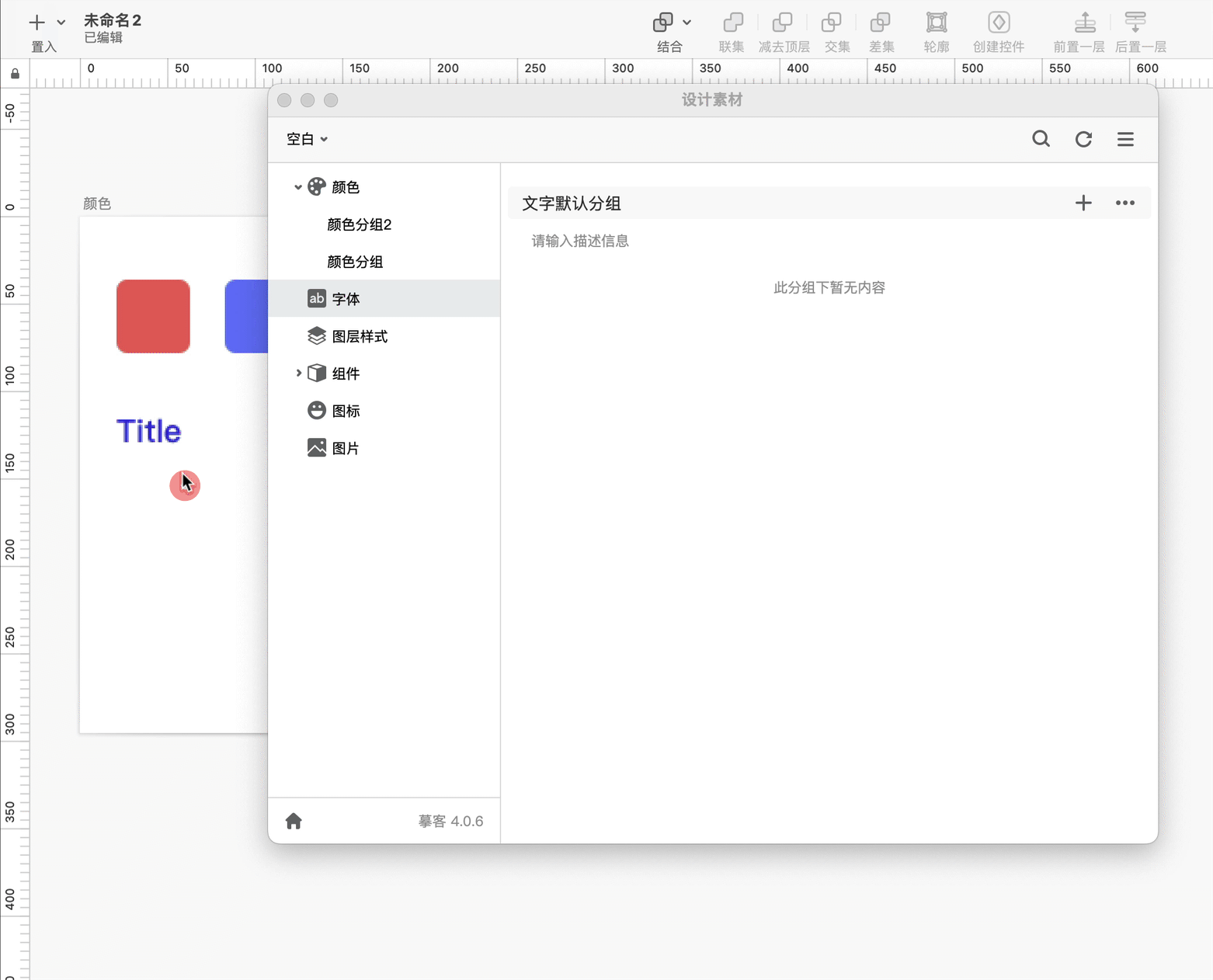
Task: Select the 轮廓 outline tool
Action: click(x=937, y=23)
